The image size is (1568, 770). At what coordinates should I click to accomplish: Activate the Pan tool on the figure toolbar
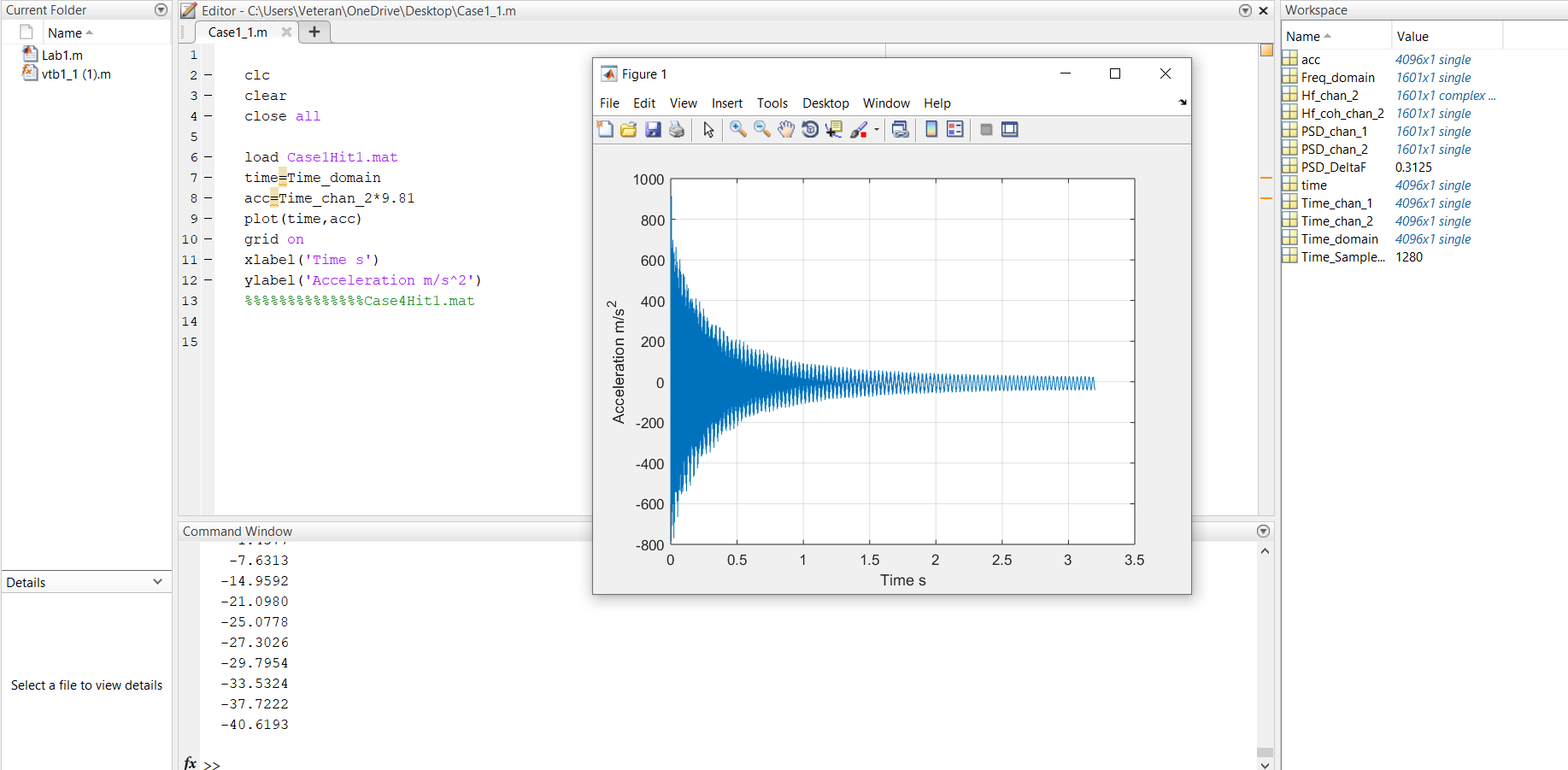click(x=785, y=129)
